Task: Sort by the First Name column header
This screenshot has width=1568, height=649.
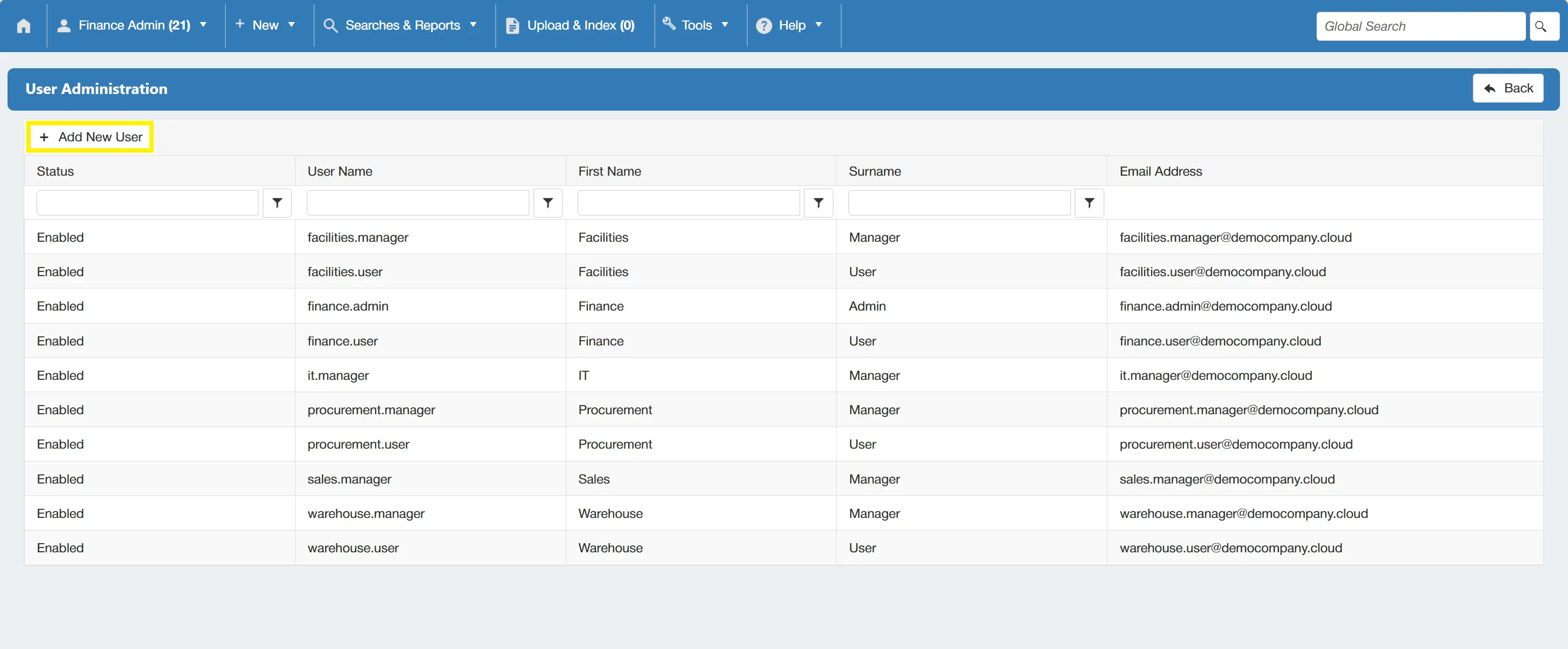Action: click(x=609, y=171)
